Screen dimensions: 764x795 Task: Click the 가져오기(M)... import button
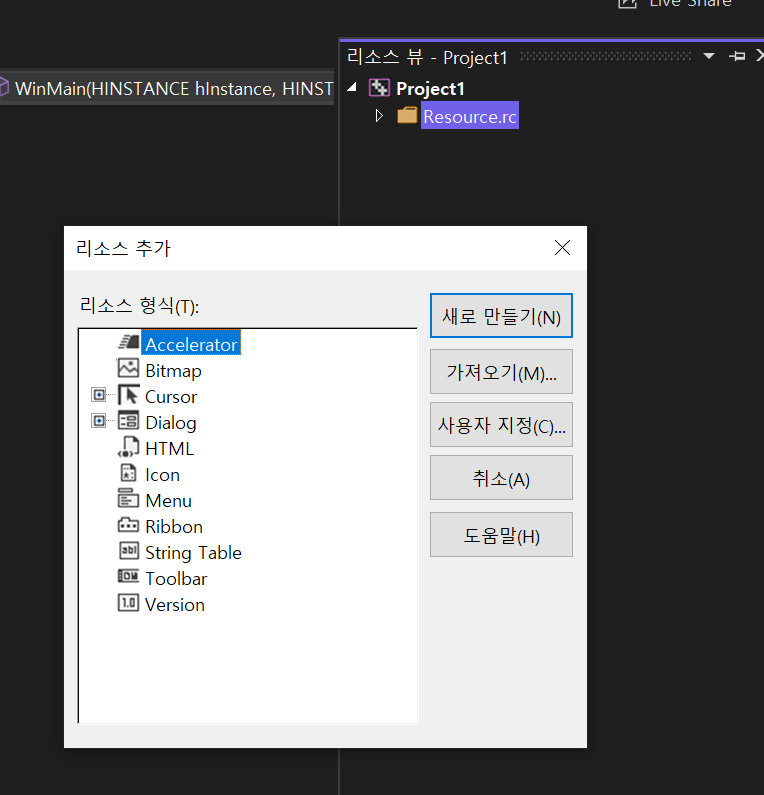click(x=501, y=371)
